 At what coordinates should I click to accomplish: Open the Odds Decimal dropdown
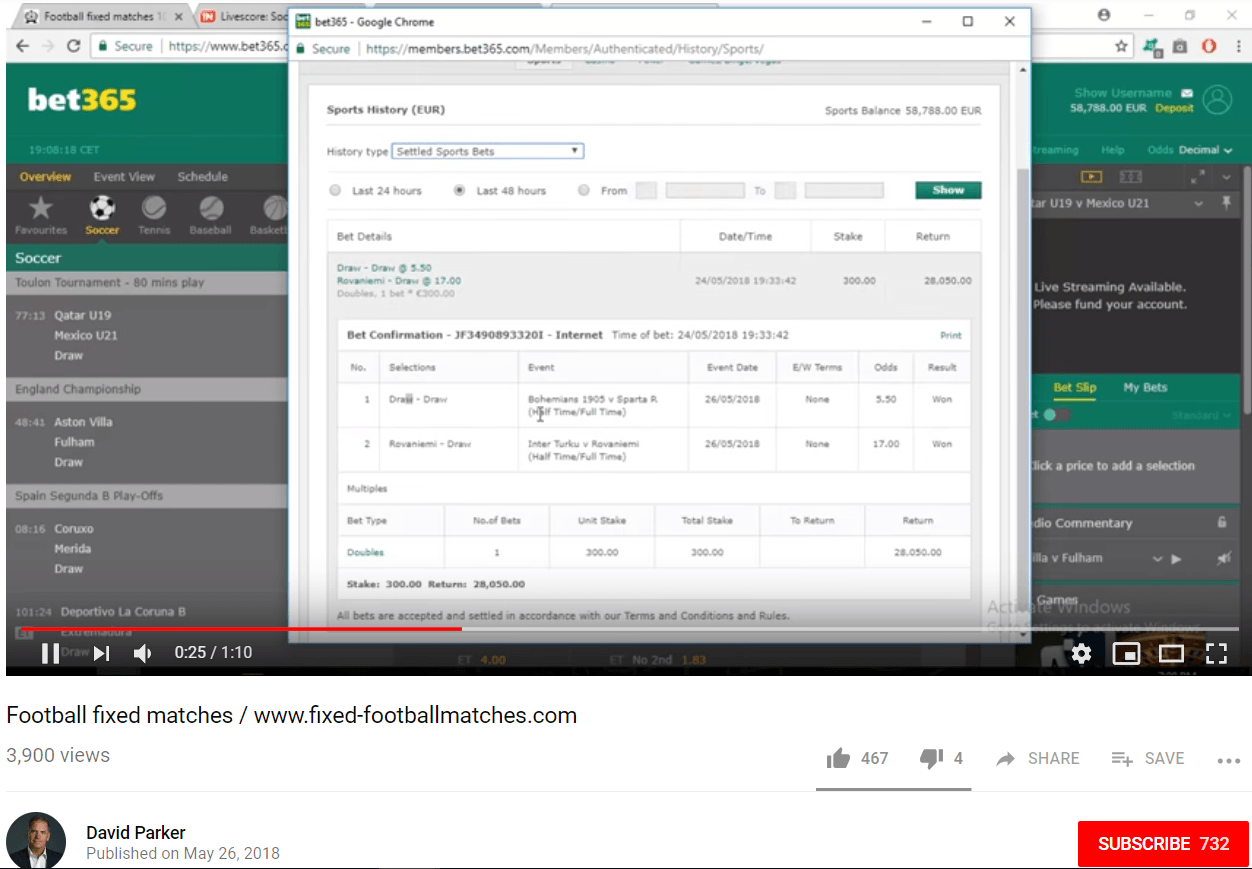[1190, 150]
